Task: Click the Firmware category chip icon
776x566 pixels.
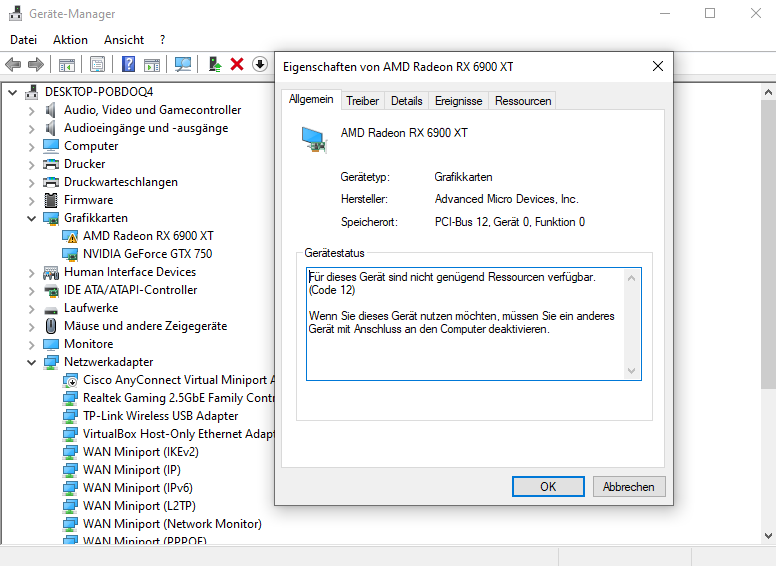Action: [x=50, y=200]
